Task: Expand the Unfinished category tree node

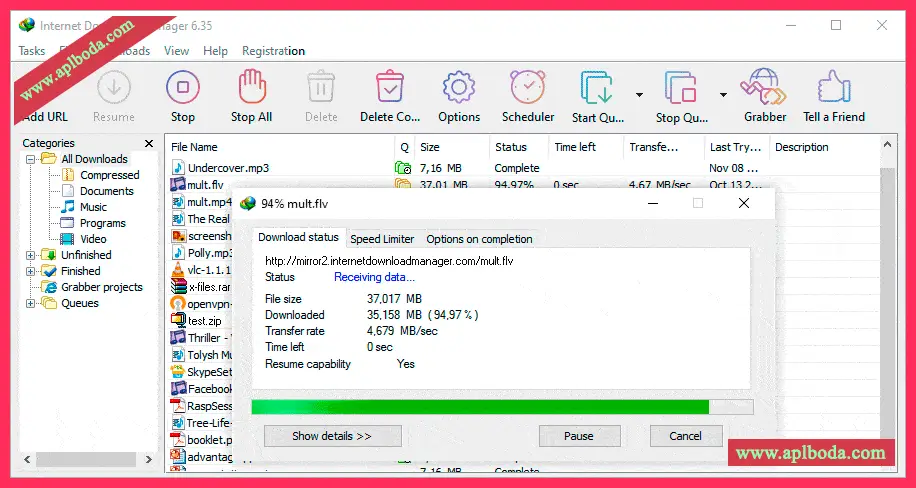Action: point(31,255)
